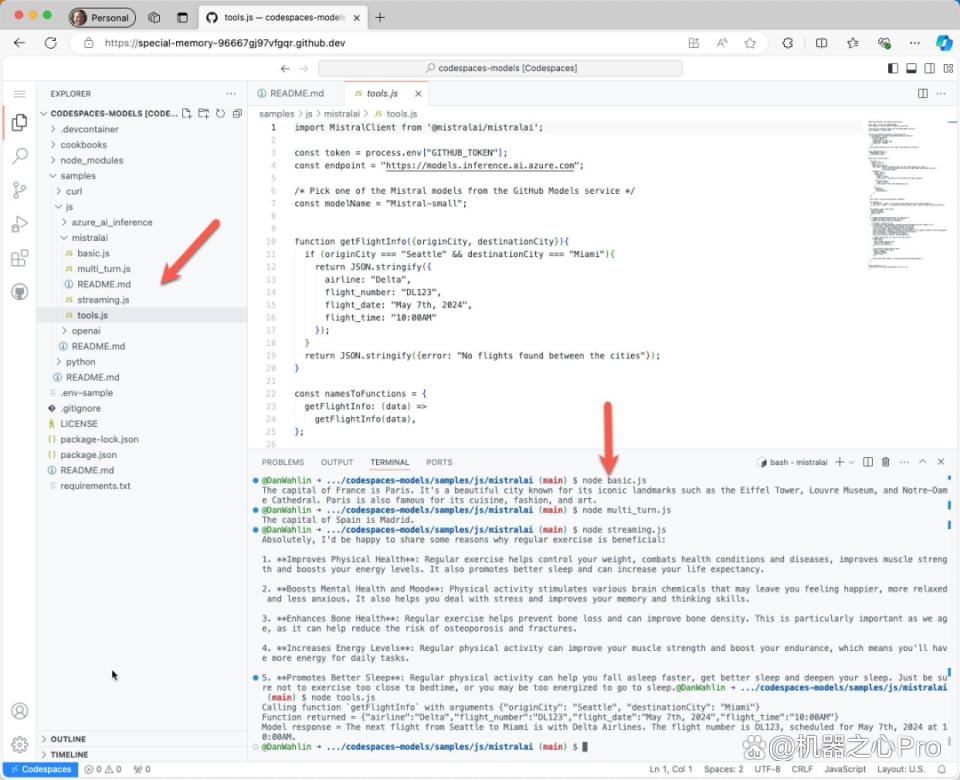This screenshot has height=780, width=960.
Task: Switch to the PROBLEMS panel tab
Action: 282,462
